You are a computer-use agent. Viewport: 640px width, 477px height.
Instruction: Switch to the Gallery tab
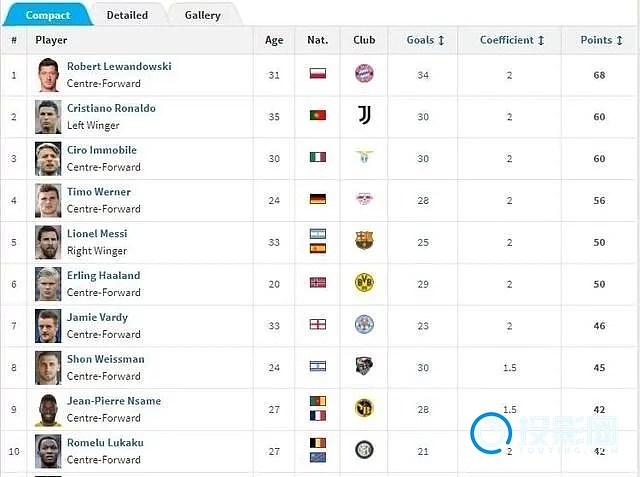coord(202,15)
